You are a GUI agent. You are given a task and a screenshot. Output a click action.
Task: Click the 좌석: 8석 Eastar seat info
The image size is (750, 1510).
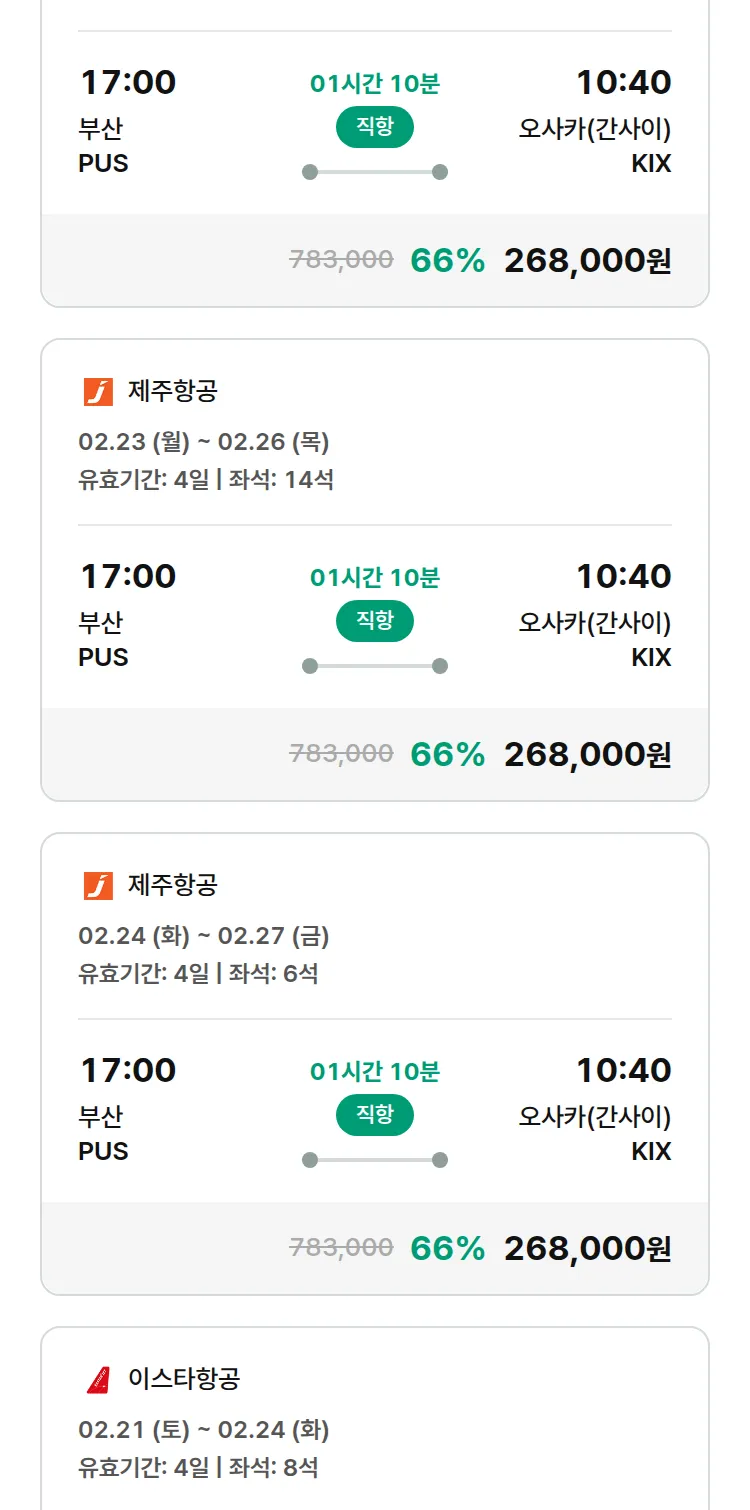(x=274, y=1468)
